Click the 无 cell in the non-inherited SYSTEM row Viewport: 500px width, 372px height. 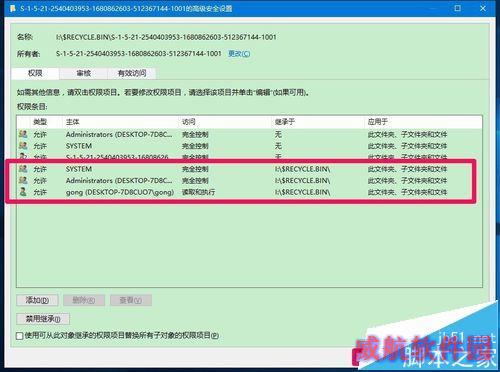pos(278,146)
